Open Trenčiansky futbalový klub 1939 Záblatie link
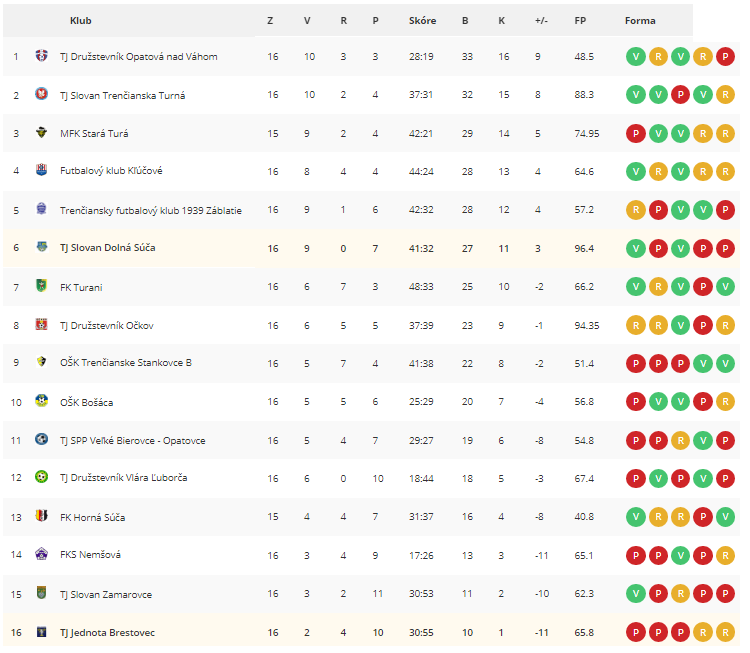Viewport: 750px width, 653px height. point(151,210)
